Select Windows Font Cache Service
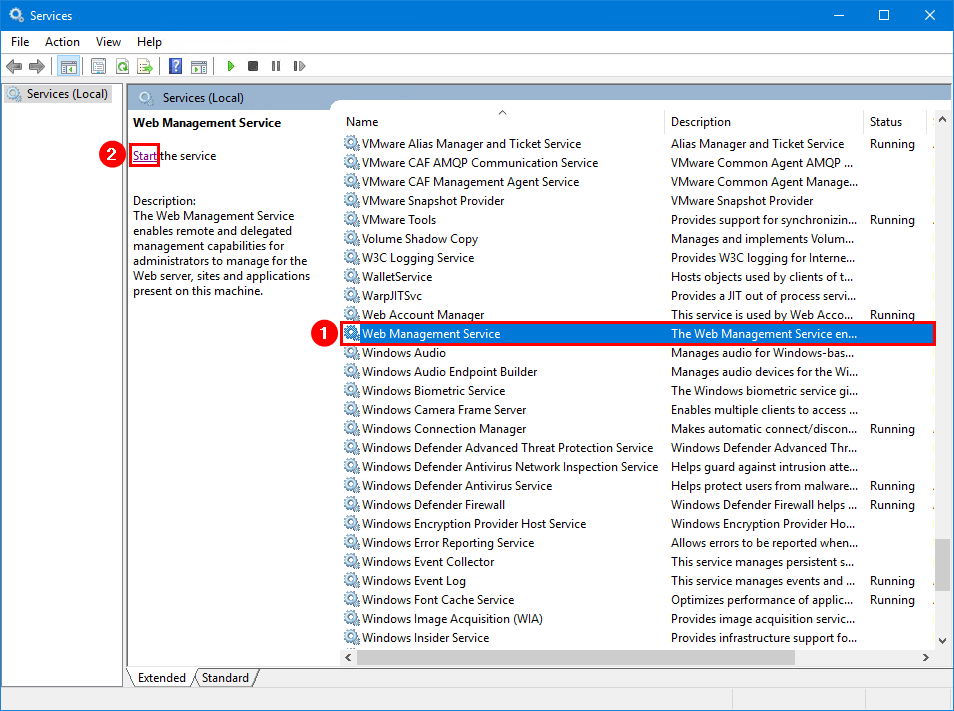The width and height of the screenshot is (954, 711). [x=438, y=599]
